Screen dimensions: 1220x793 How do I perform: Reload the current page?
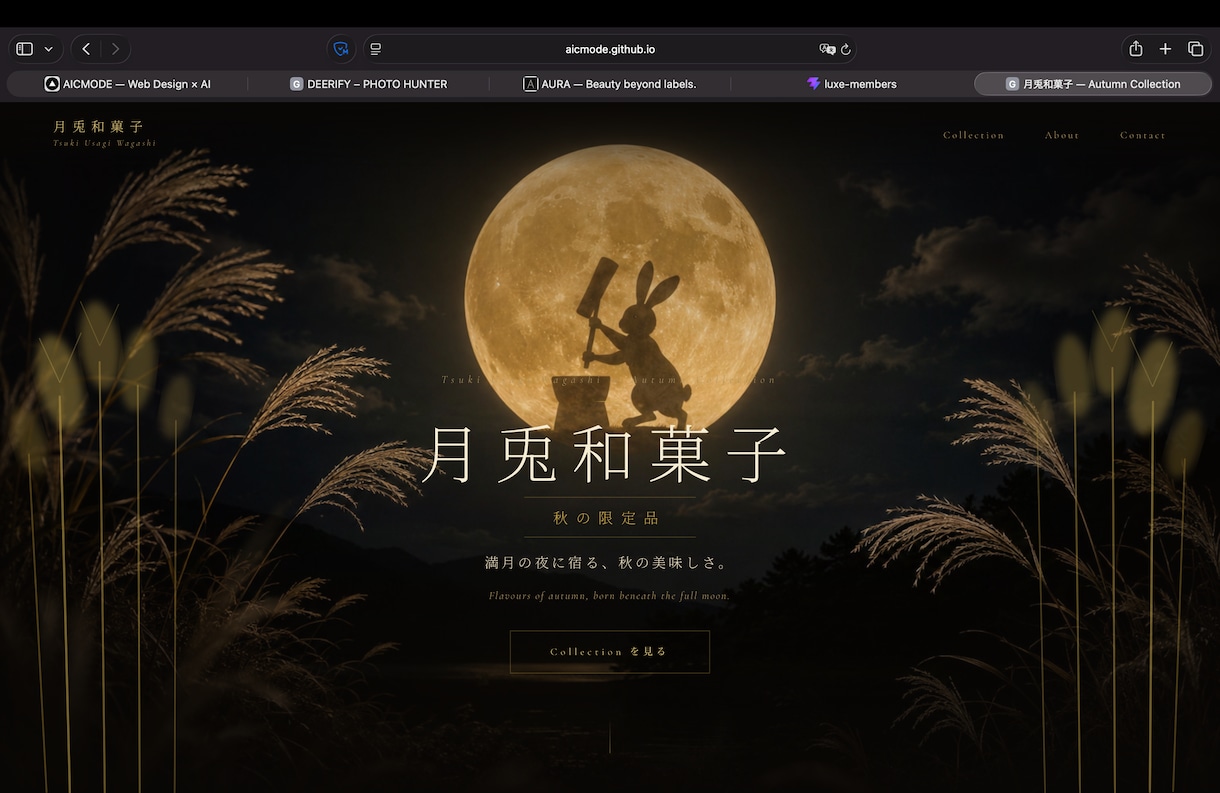pos(846,49)
